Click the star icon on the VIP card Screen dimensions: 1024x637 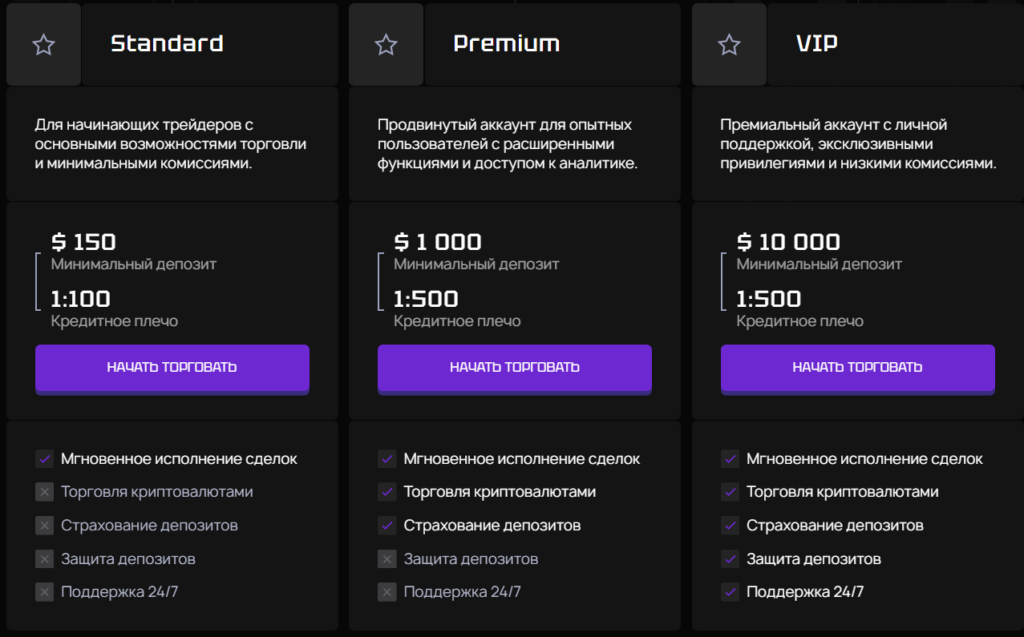(729, 44)
